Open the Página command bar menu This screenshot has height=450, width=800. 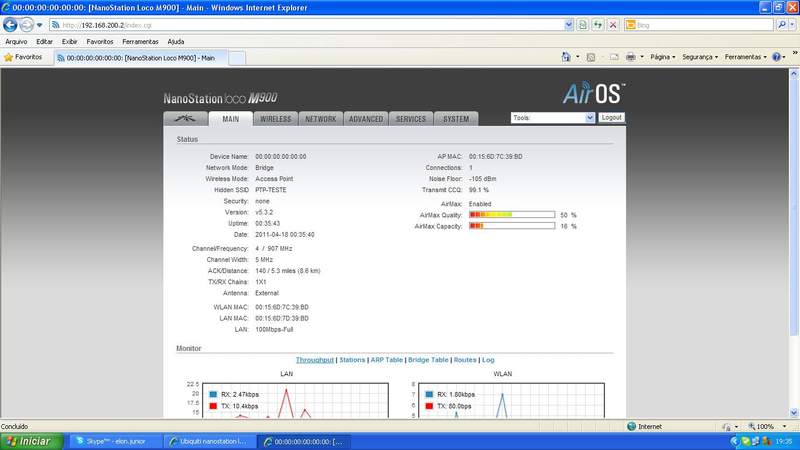[662, 57]
